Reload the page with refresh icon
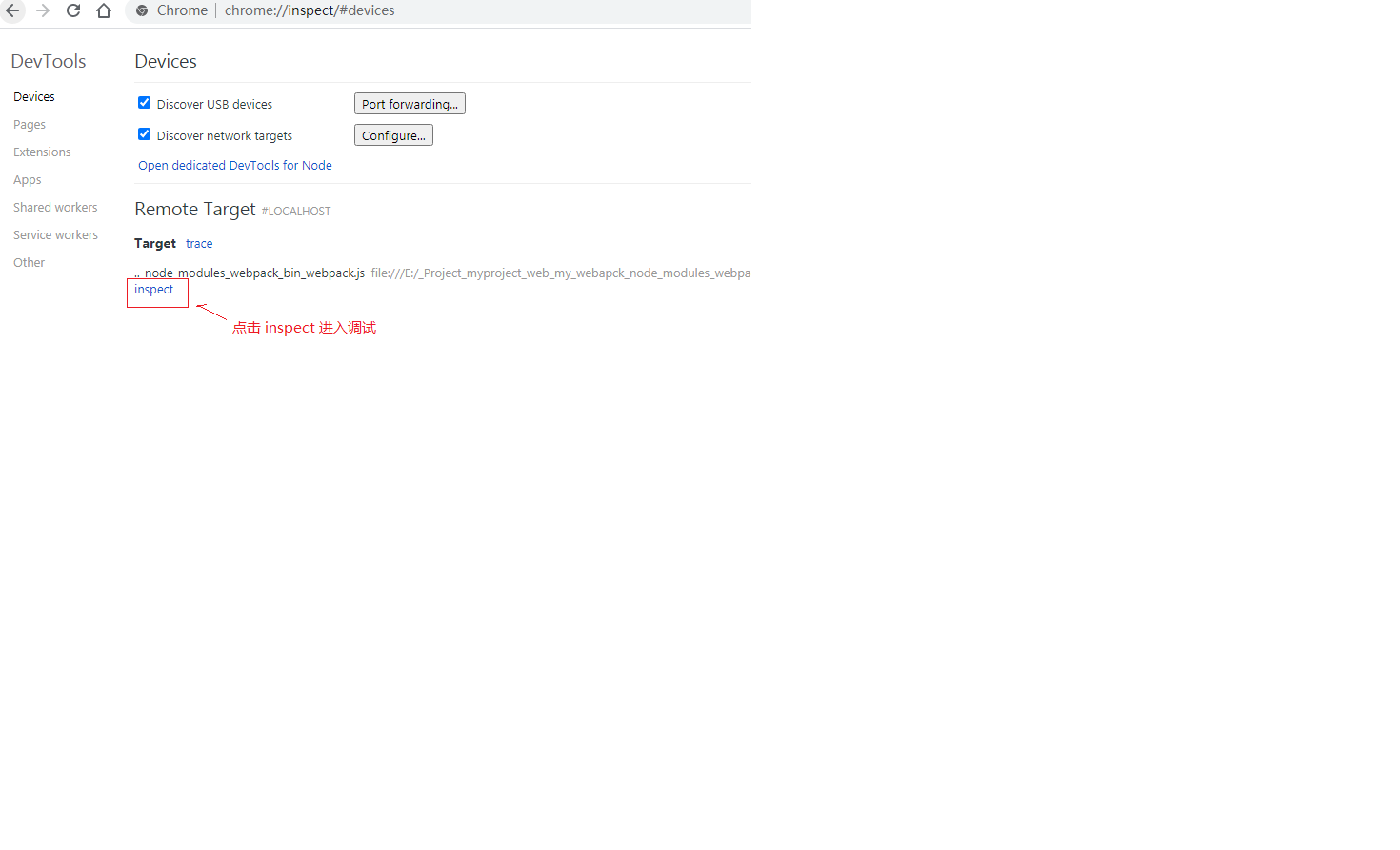 (73, 10)
